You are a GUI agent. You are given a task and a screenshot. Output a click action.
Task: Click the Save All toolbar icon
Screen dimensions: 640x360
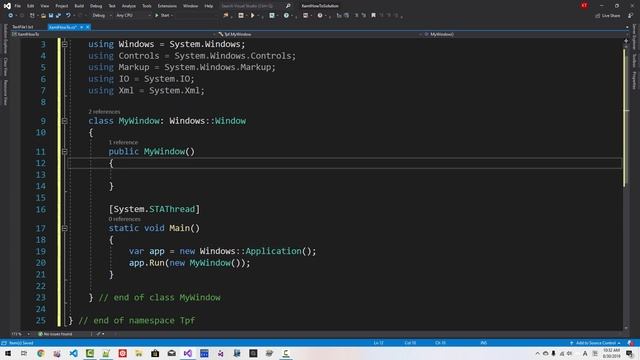[x=58, y=16]
